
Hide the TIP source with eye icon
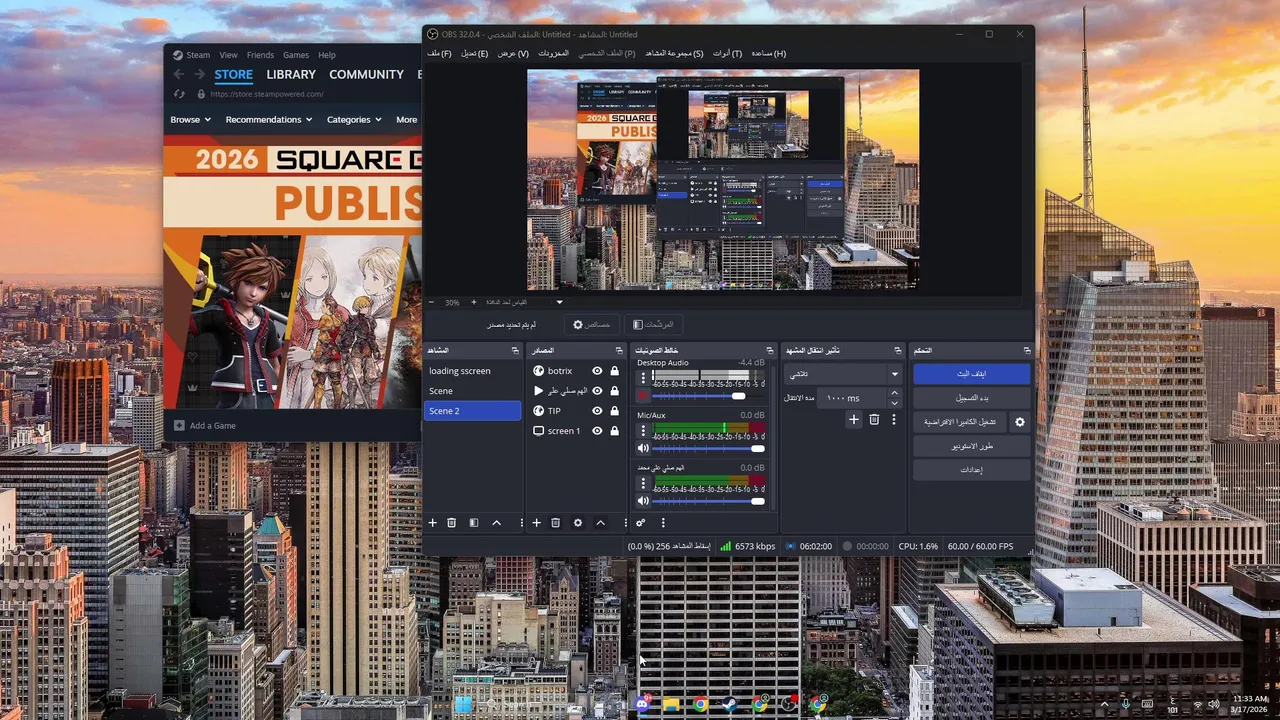597,411
